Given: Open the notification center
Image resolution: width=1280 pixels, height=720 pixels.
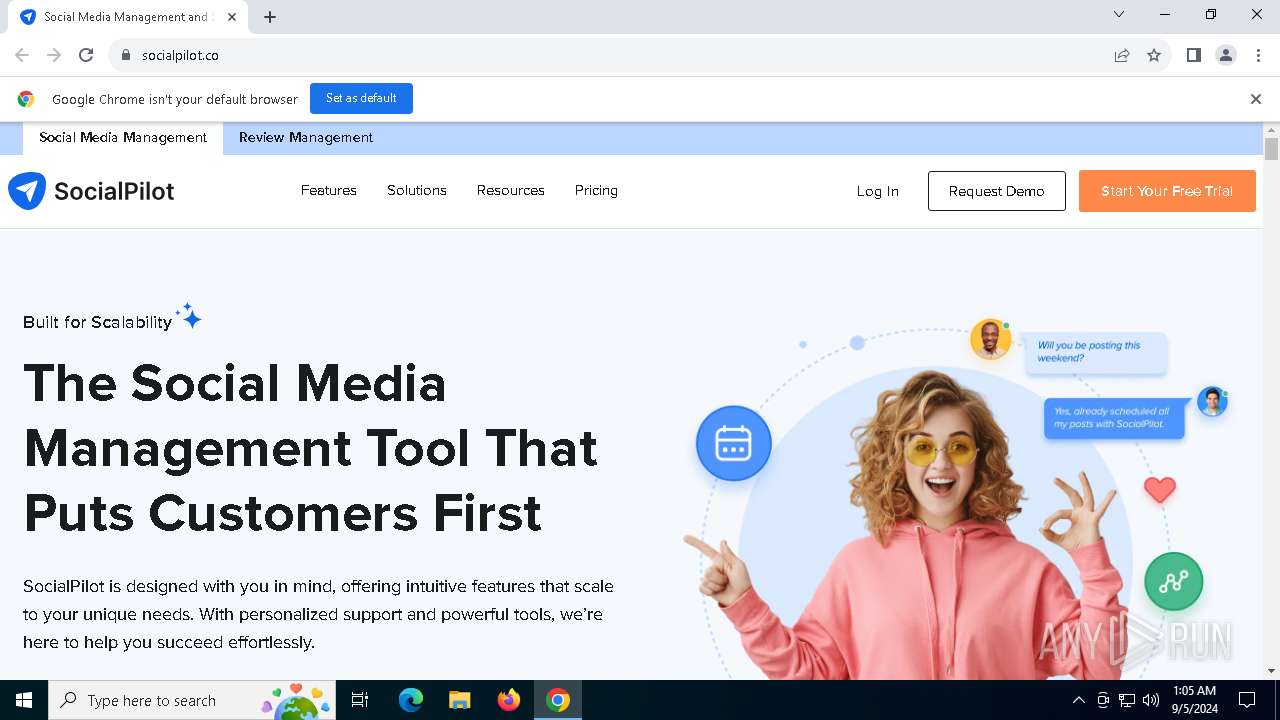Looking at the screenshot, I should pyautogui.click(x=1247, y=700).
